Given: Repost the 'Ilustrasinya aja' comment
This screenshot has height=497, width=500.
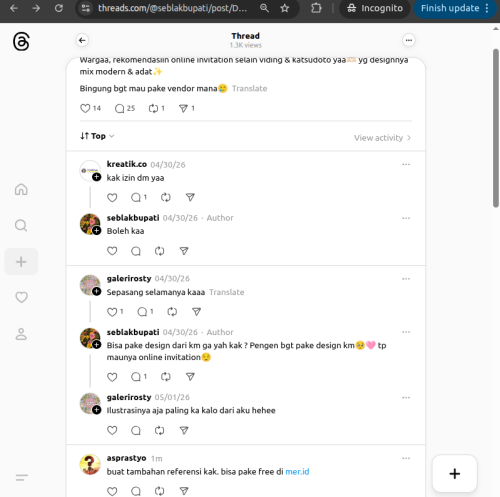Looking at the screenshot, I should tap(160, 430).
